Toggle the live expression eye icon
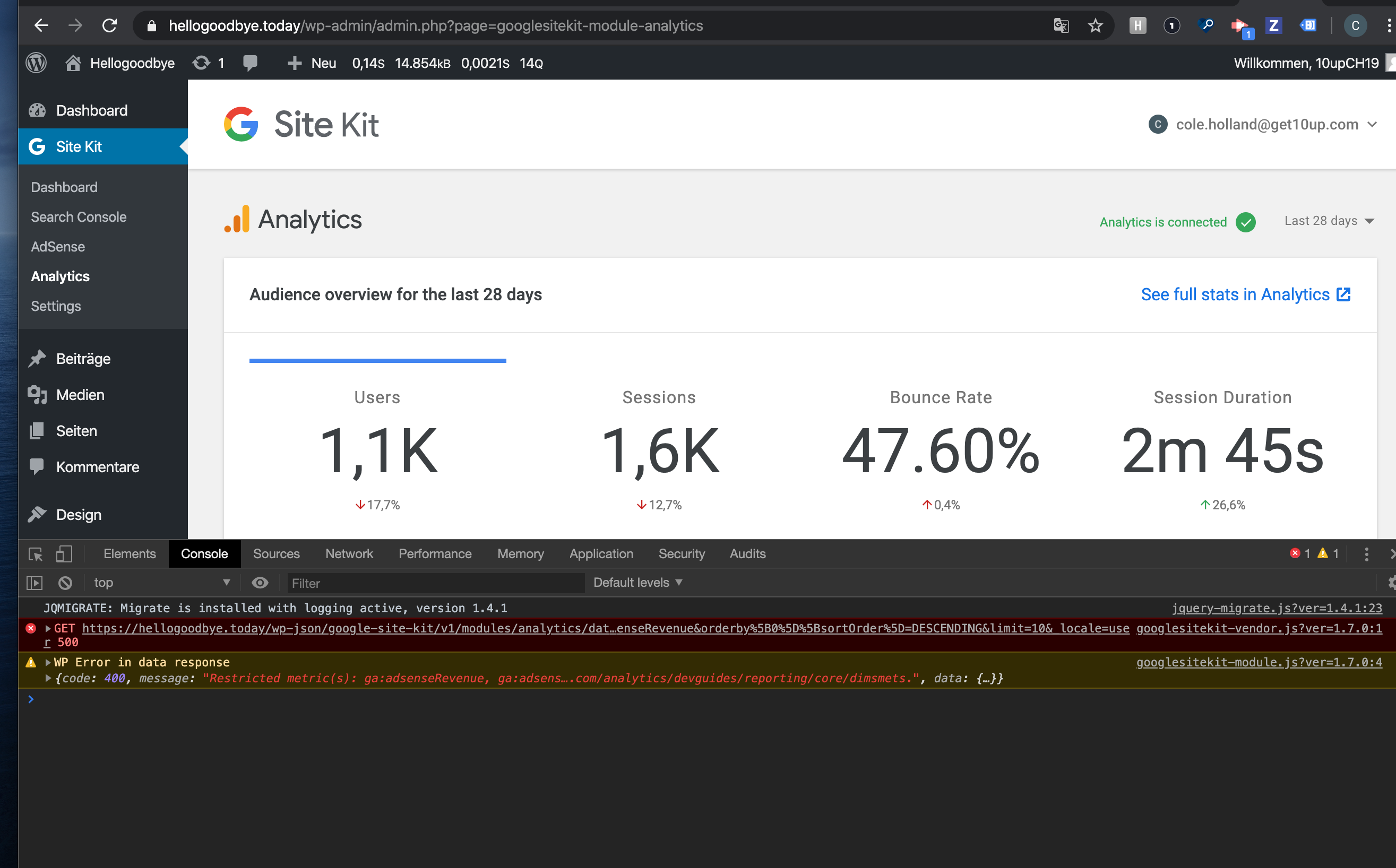Screen dimensions: 1396x868 [260, 582]
